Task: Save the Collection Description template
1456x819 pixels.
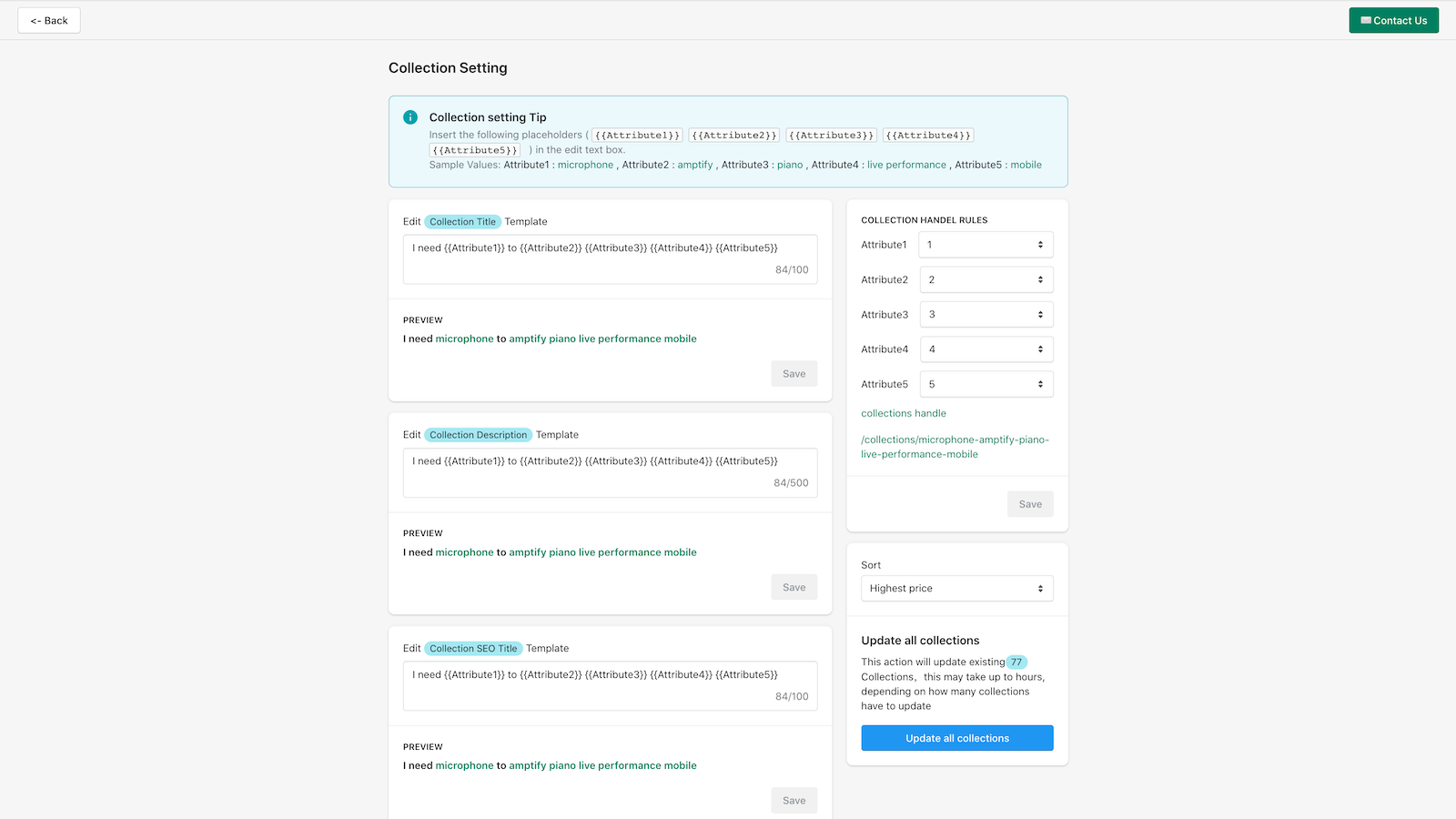Action: tap(794, 588)
